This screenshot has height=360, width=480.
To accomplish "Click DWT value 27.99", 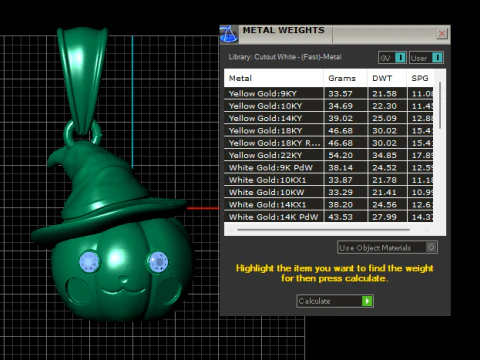I will click(384, 217).
